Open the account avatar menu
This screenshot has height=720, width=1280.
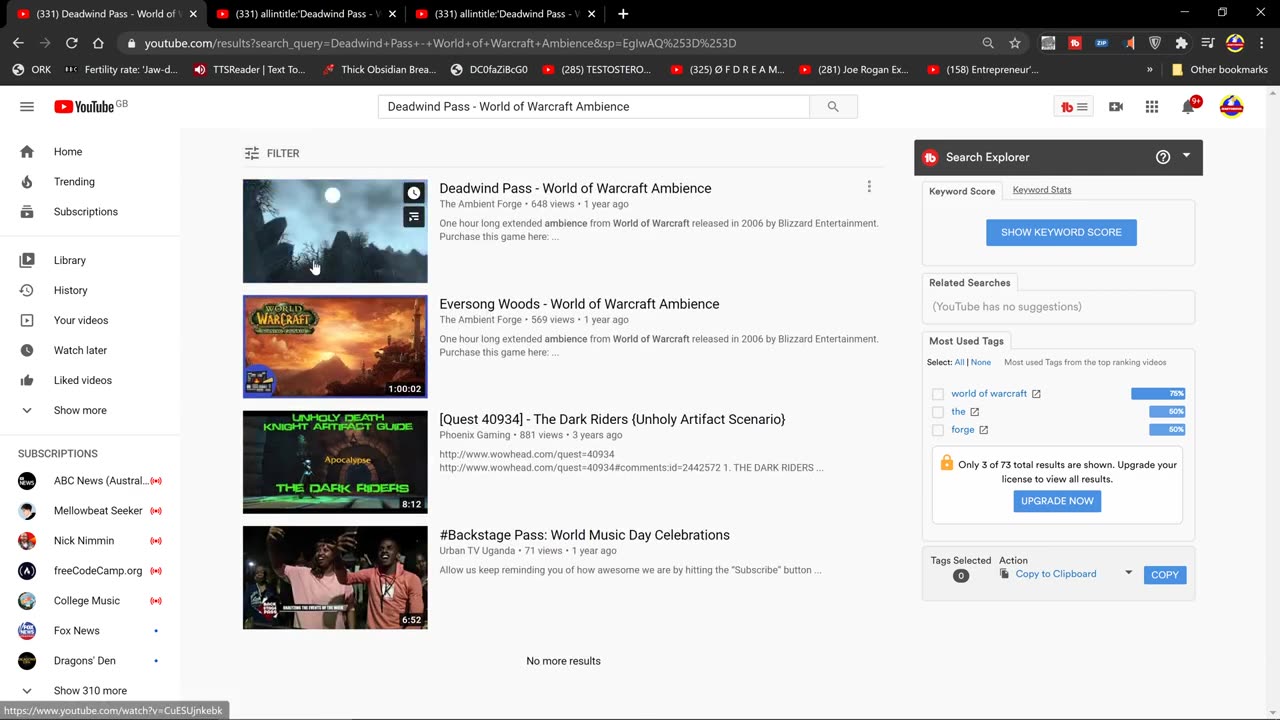pos(1232,107)
